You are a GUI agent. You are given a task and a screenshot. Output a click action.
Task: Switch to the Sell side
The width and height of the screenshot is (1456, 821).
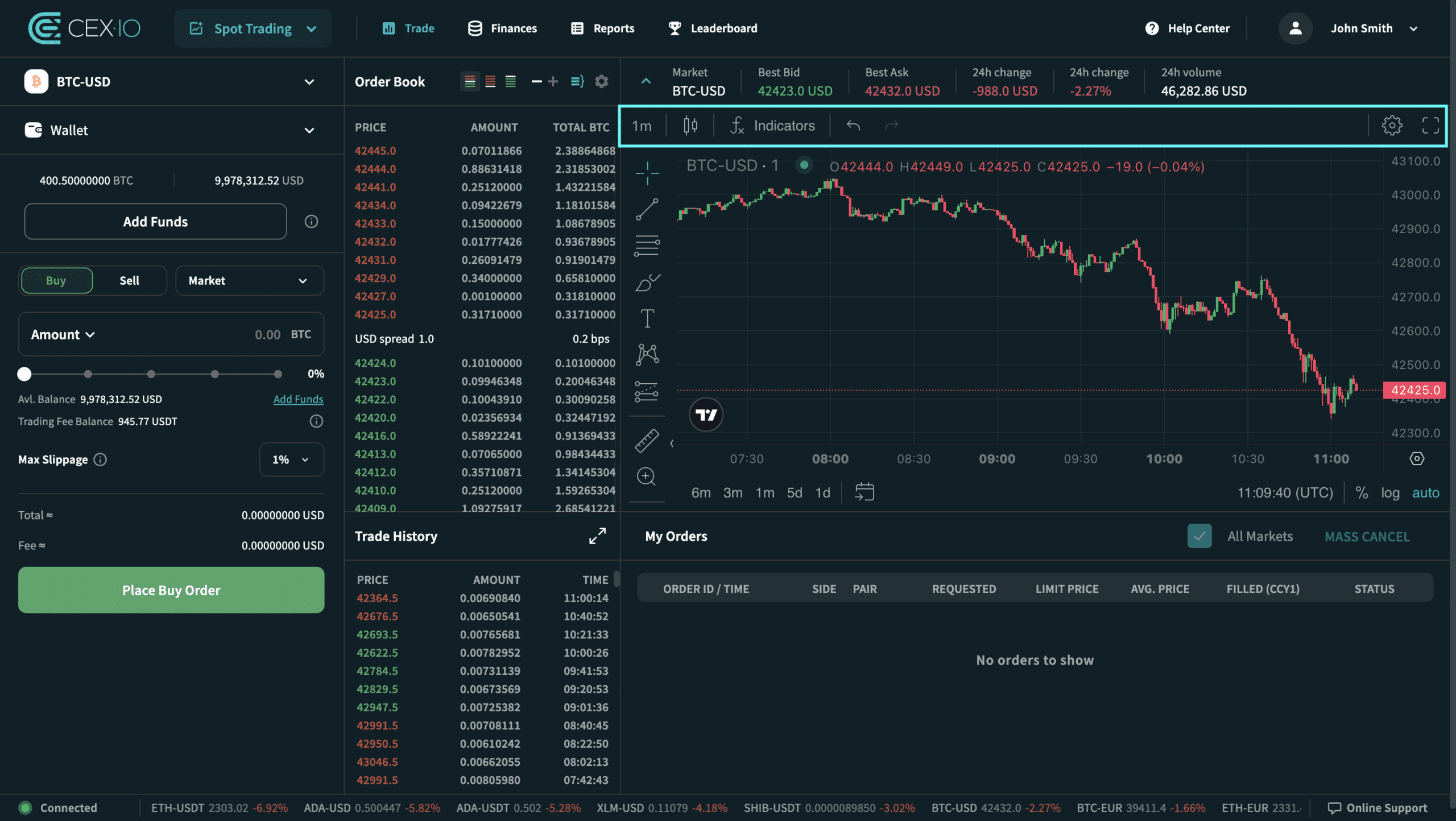click(129, 280)
